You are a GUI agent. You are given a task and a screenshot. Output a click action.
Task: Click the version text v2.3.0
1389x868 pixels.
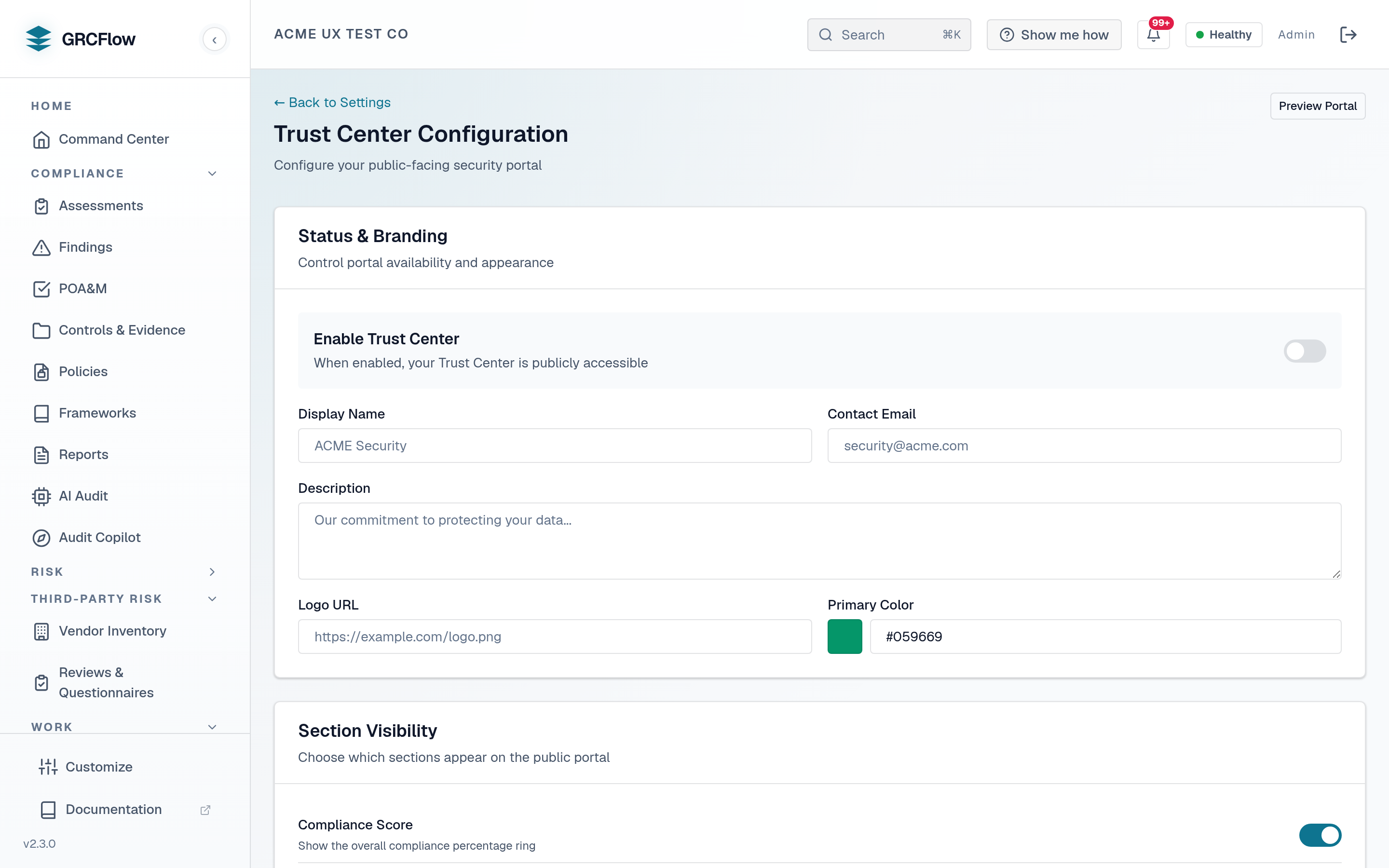(x=40, y=844)
